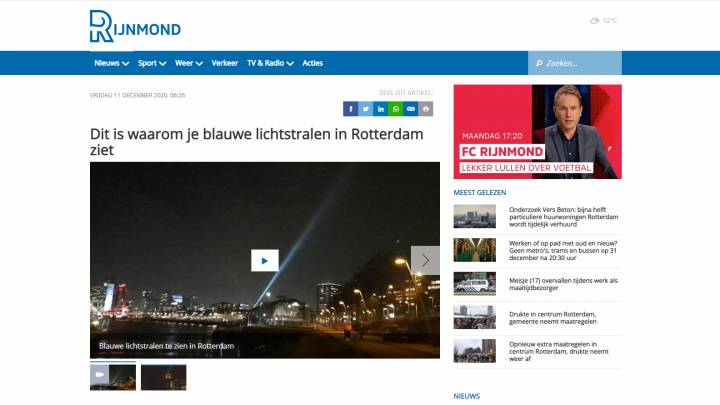Screen dimensions: 720x405
Task: Share article on LinkedIn
Action: (380, 109)
